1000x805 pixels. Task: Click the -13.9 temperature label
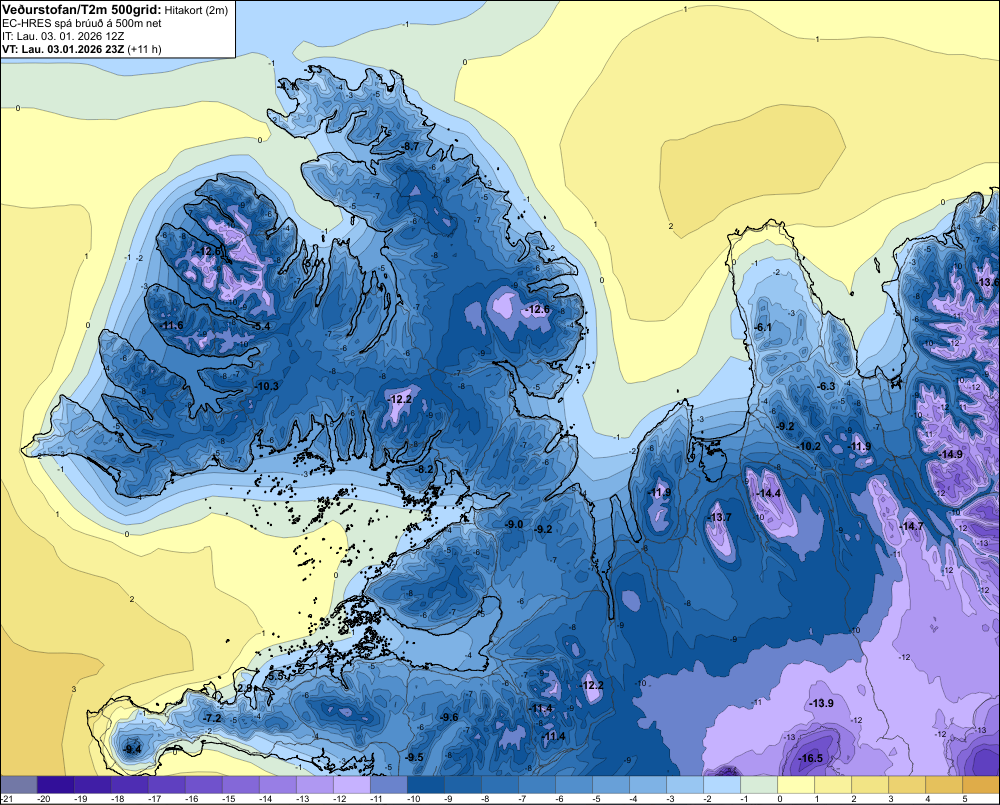click(821, 703)
